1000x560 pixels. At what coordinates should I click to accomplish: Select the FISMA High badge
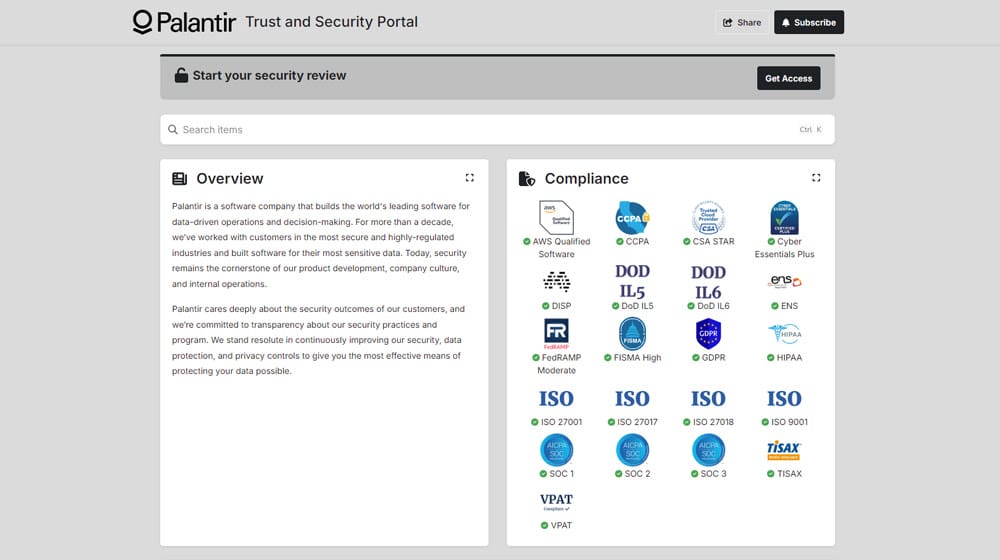point(632,334)
